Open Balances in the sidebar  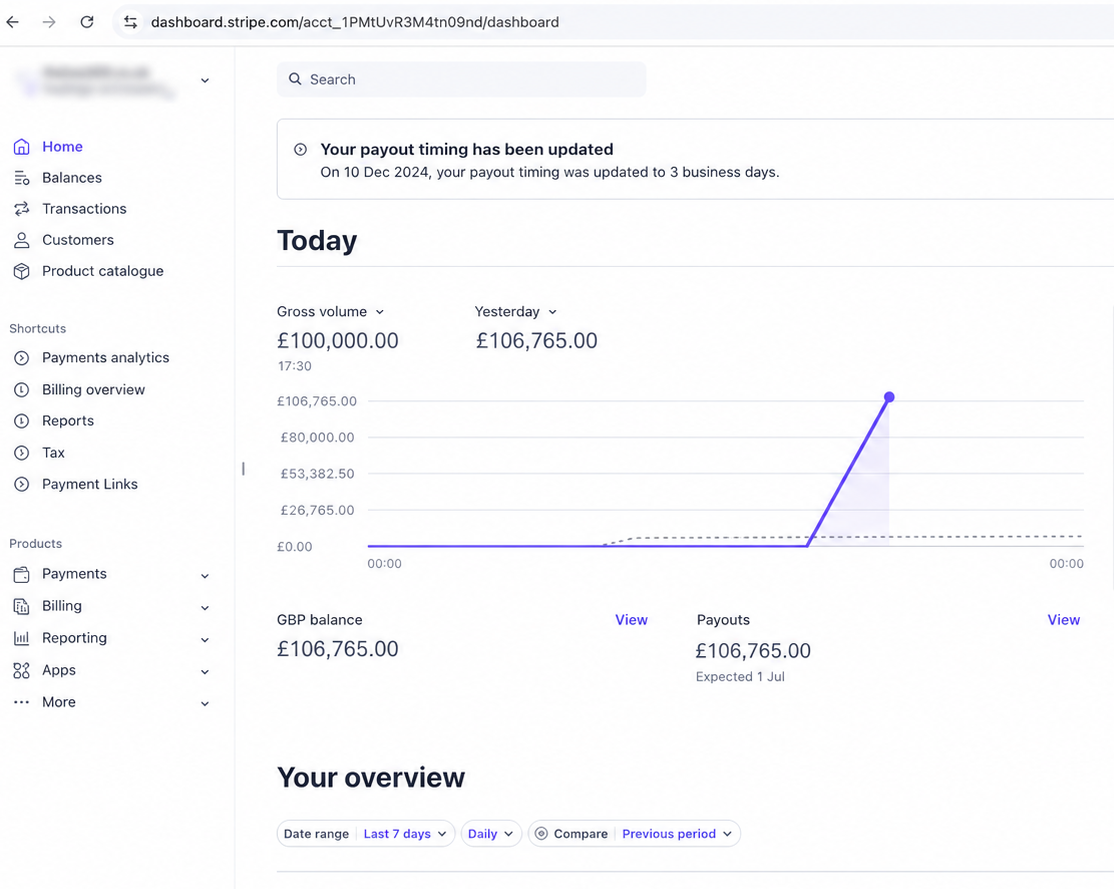[72, 178]
